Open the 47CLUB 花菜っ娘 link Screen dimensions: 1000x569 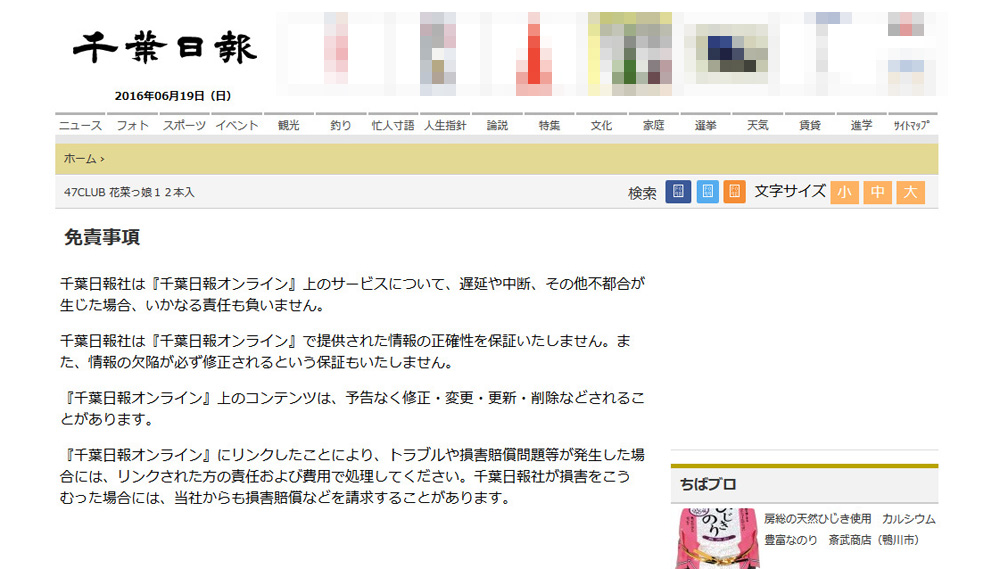point(129,192)
